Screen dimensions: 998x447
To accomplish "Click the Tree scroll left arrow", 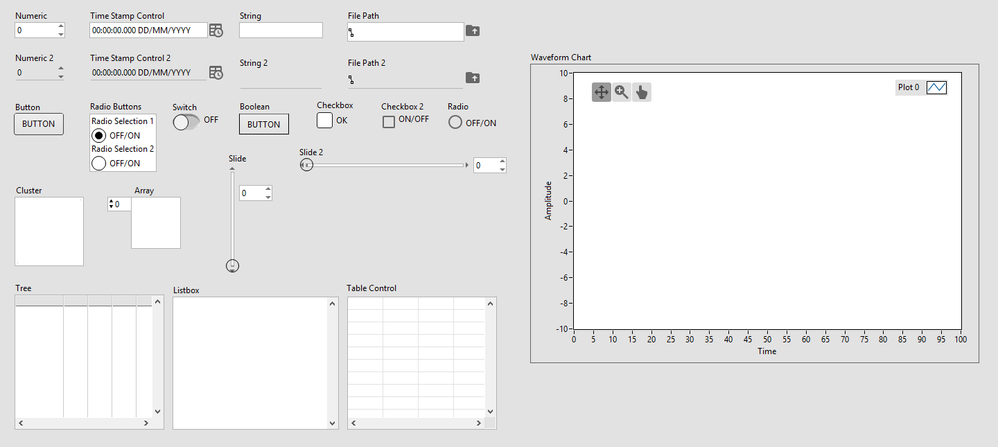I will (x=20, y=423).
